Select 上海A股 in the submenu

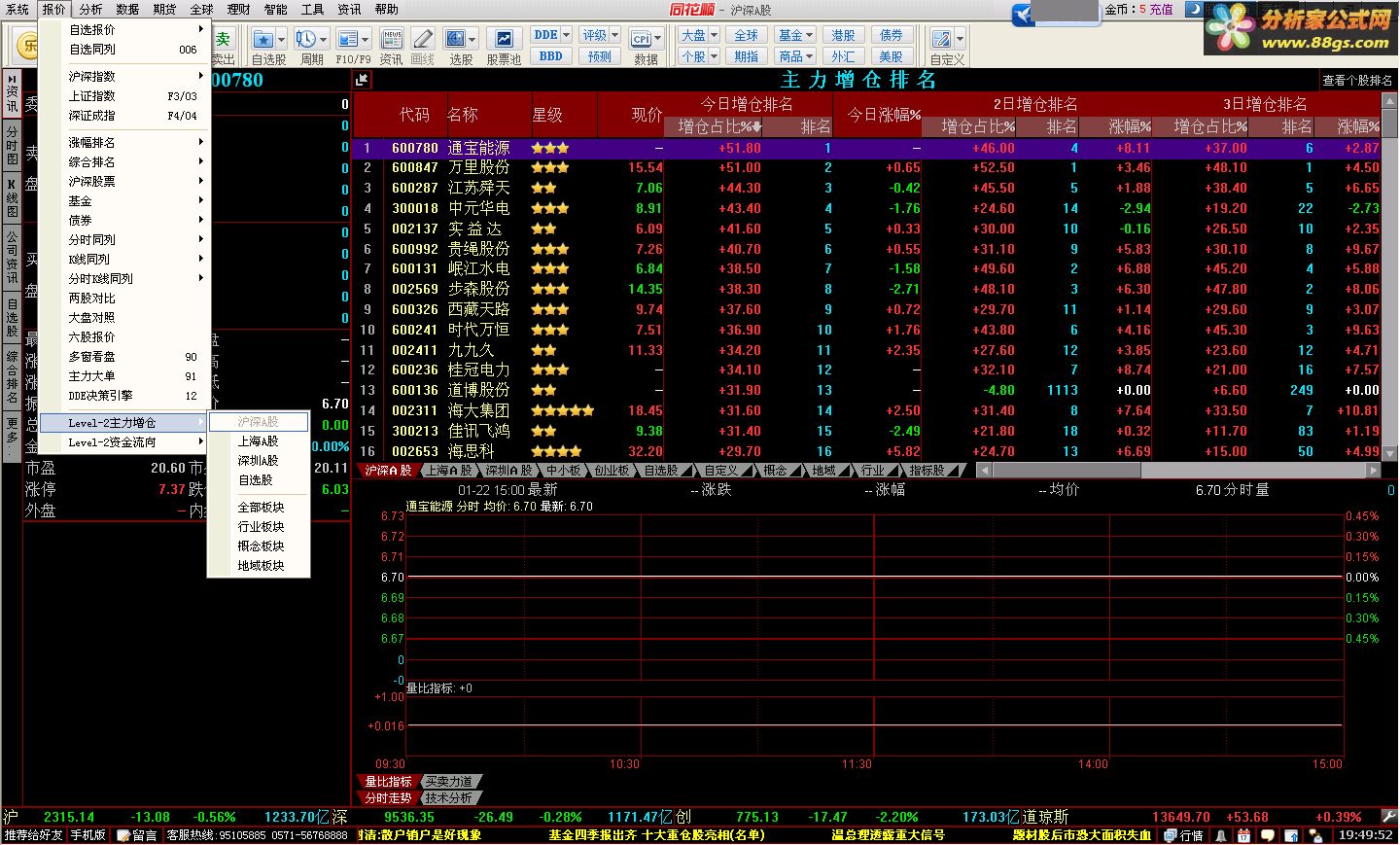pyautogui.click(x=259, y=441)
